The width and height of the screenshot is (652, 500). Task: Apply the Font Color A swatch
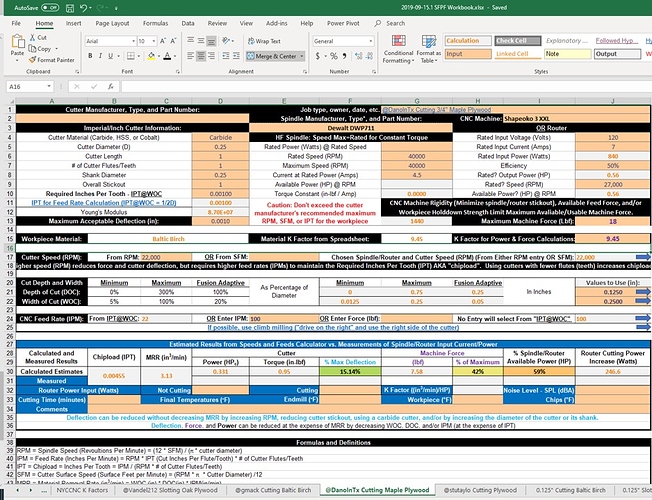click(167, 56)
